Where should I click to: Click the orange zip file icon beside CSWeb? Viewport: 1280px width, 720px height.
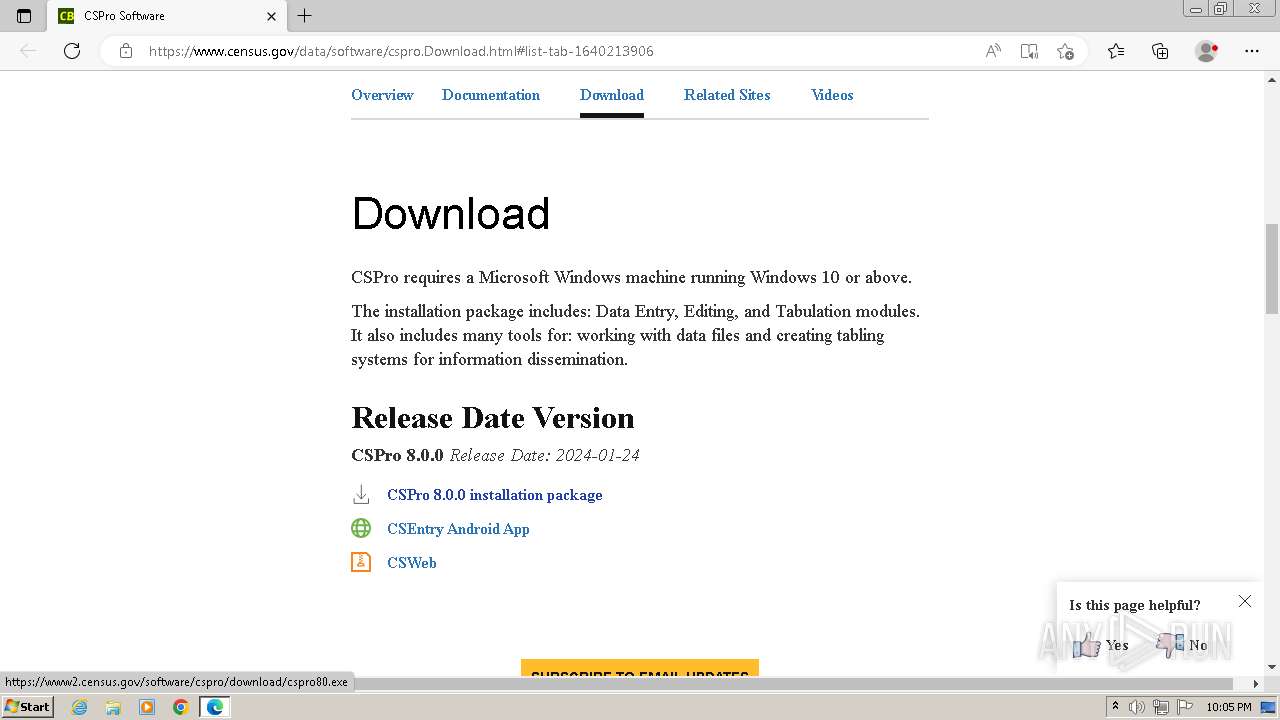[361, 562]
